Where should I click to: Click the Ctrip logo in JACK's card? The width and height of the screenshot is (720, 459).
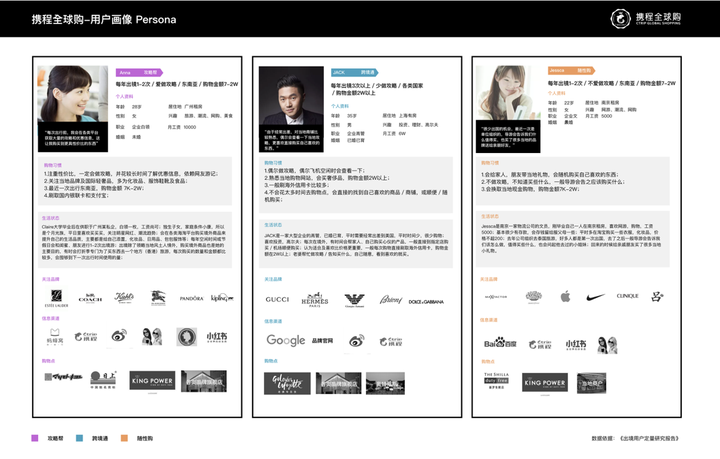[x=391, y=341]
